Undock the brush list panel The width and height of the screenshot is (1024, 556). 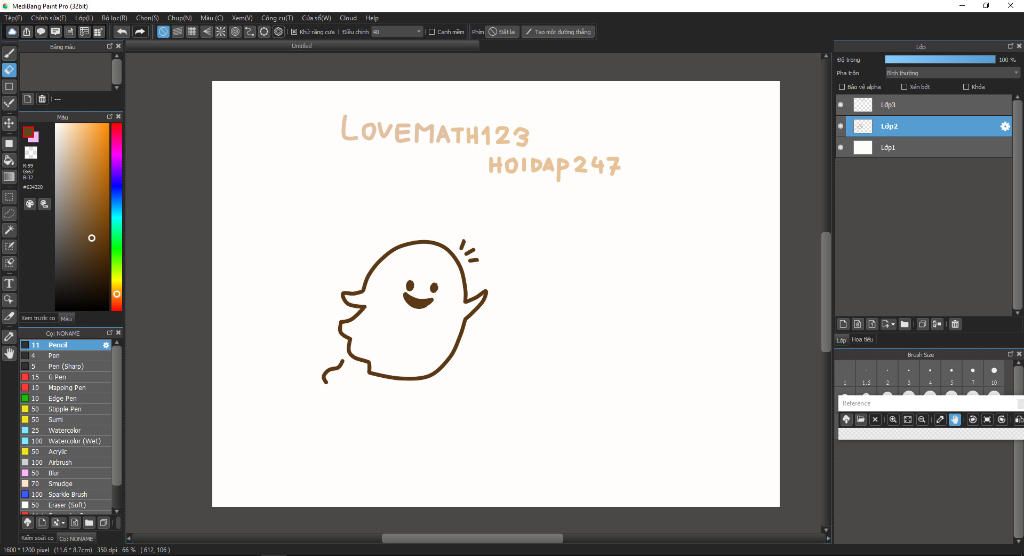point(109,333)
